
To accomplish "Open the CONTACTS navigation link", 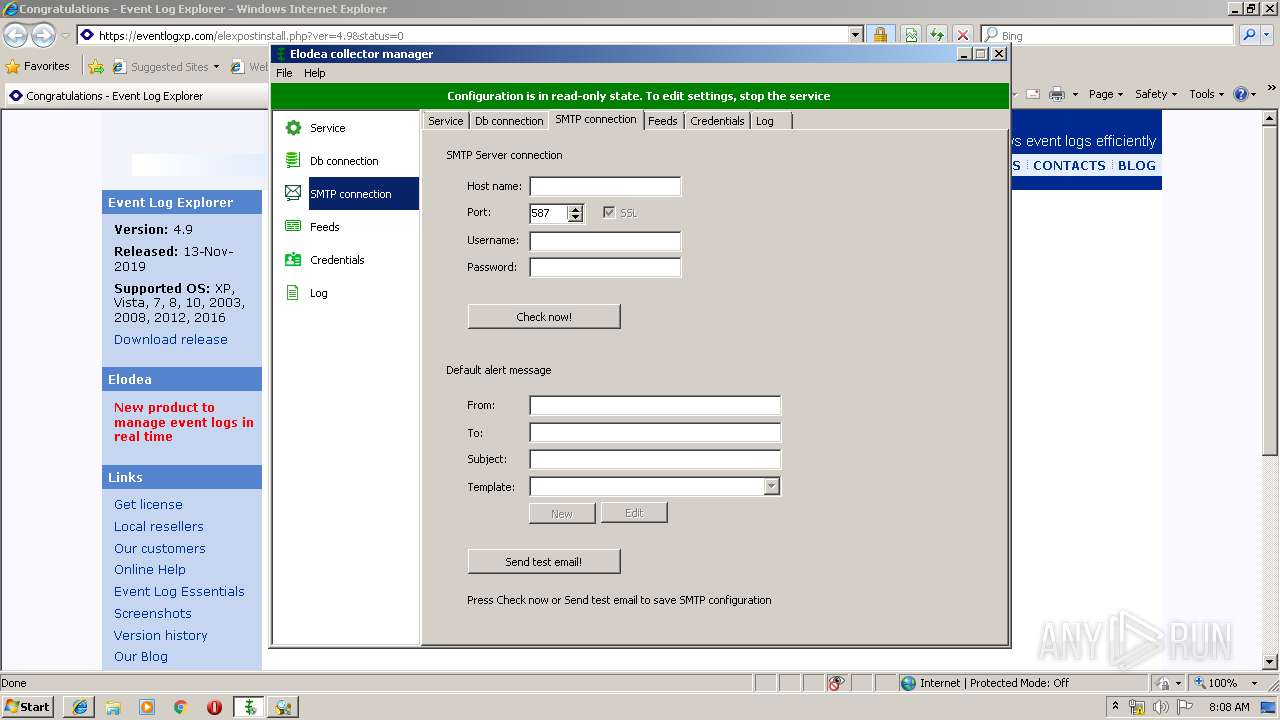I will 1069,166.
